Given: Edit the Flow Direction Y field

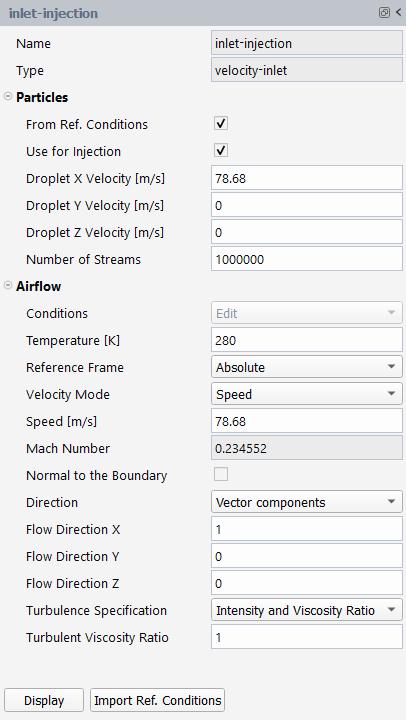Looking at the screenshot, I should pos(307,557).
